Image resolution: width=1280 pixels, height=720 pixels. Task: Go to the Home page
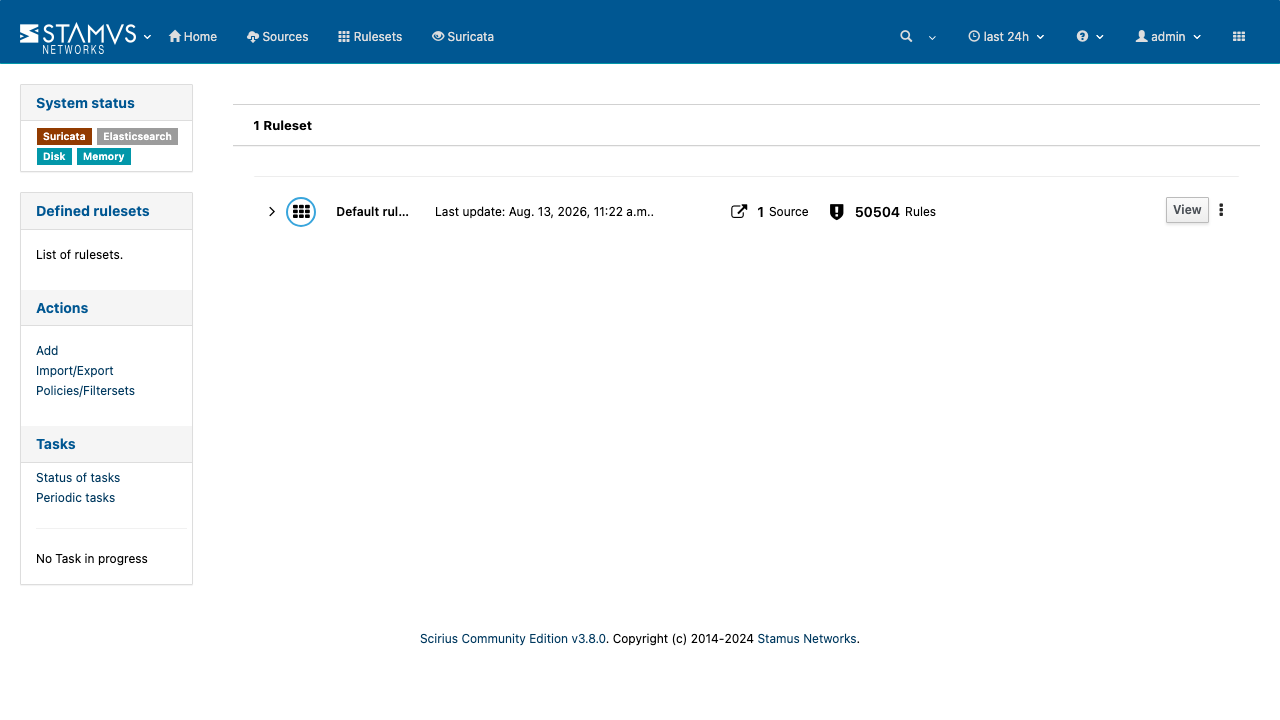(193, 37)
